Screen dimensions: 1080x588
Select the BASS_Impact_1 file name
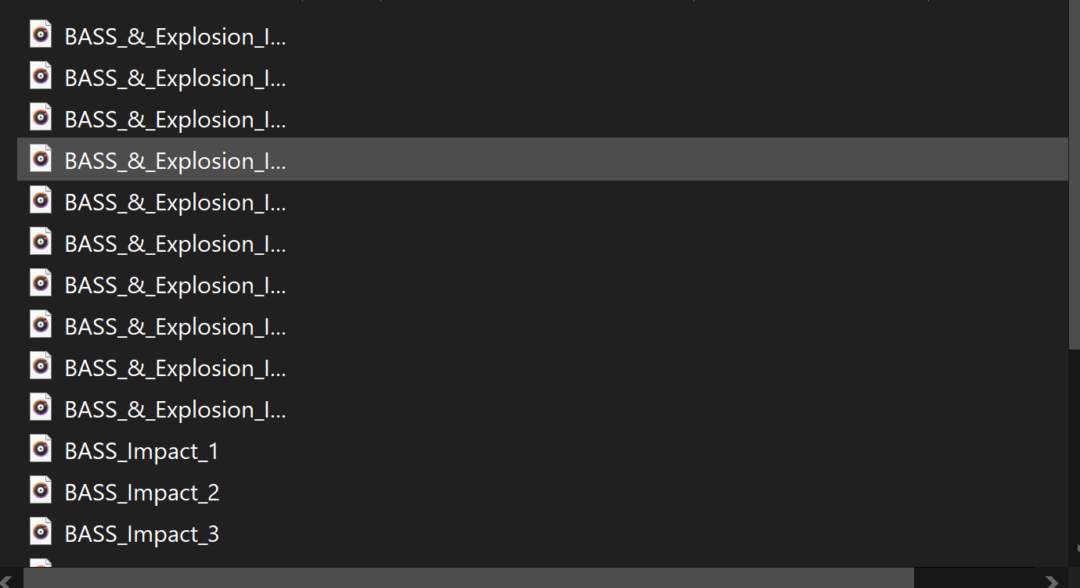point(141,451)
